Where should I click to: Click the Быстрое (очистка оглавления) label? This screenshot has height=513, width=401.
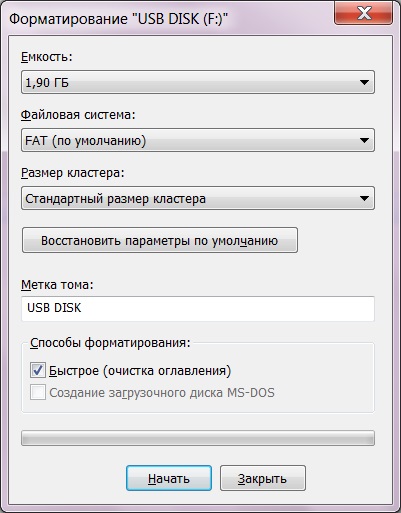140,371
